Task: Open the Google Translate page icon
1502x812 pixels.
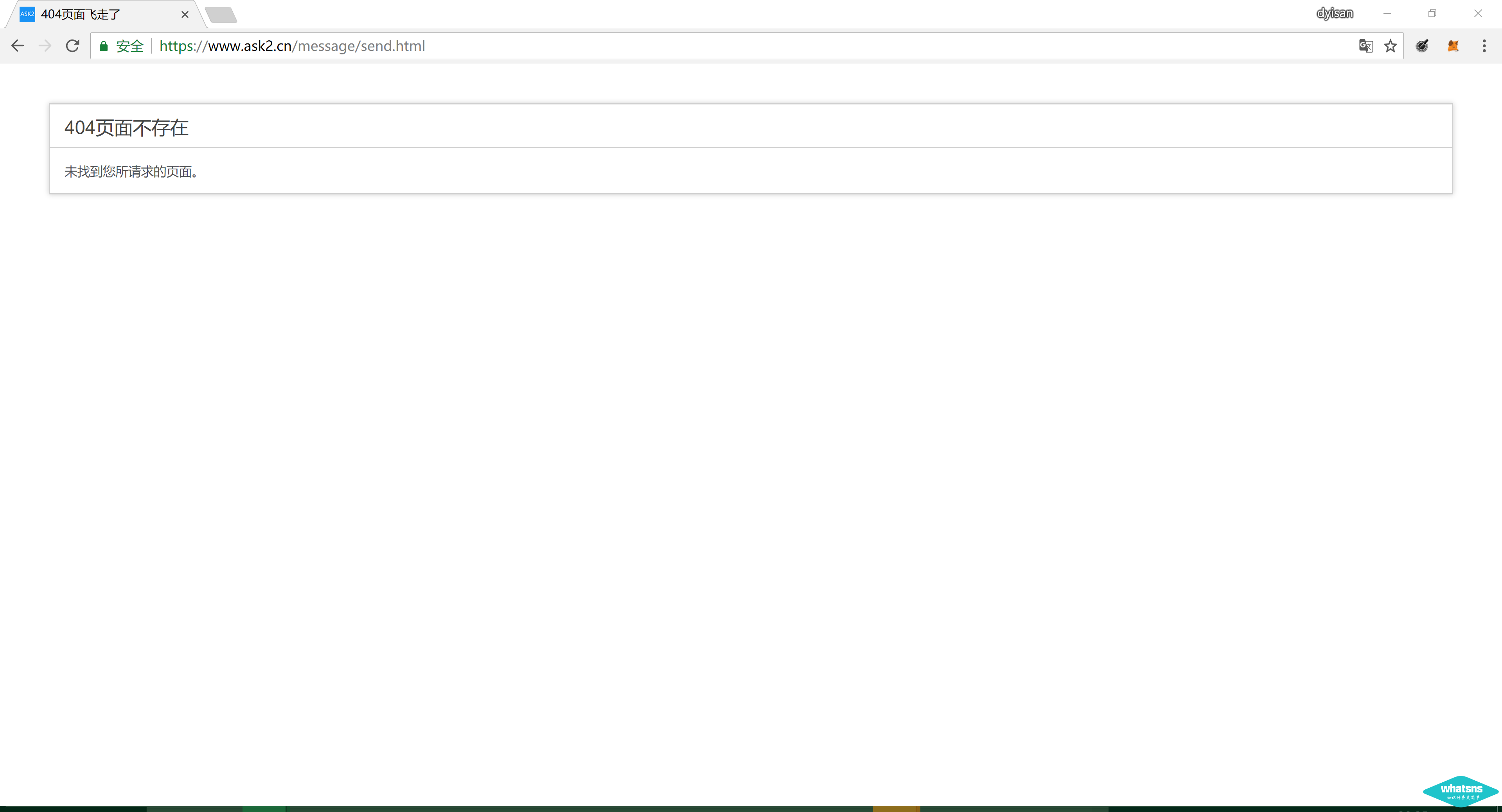Action: coord(1365,46)
